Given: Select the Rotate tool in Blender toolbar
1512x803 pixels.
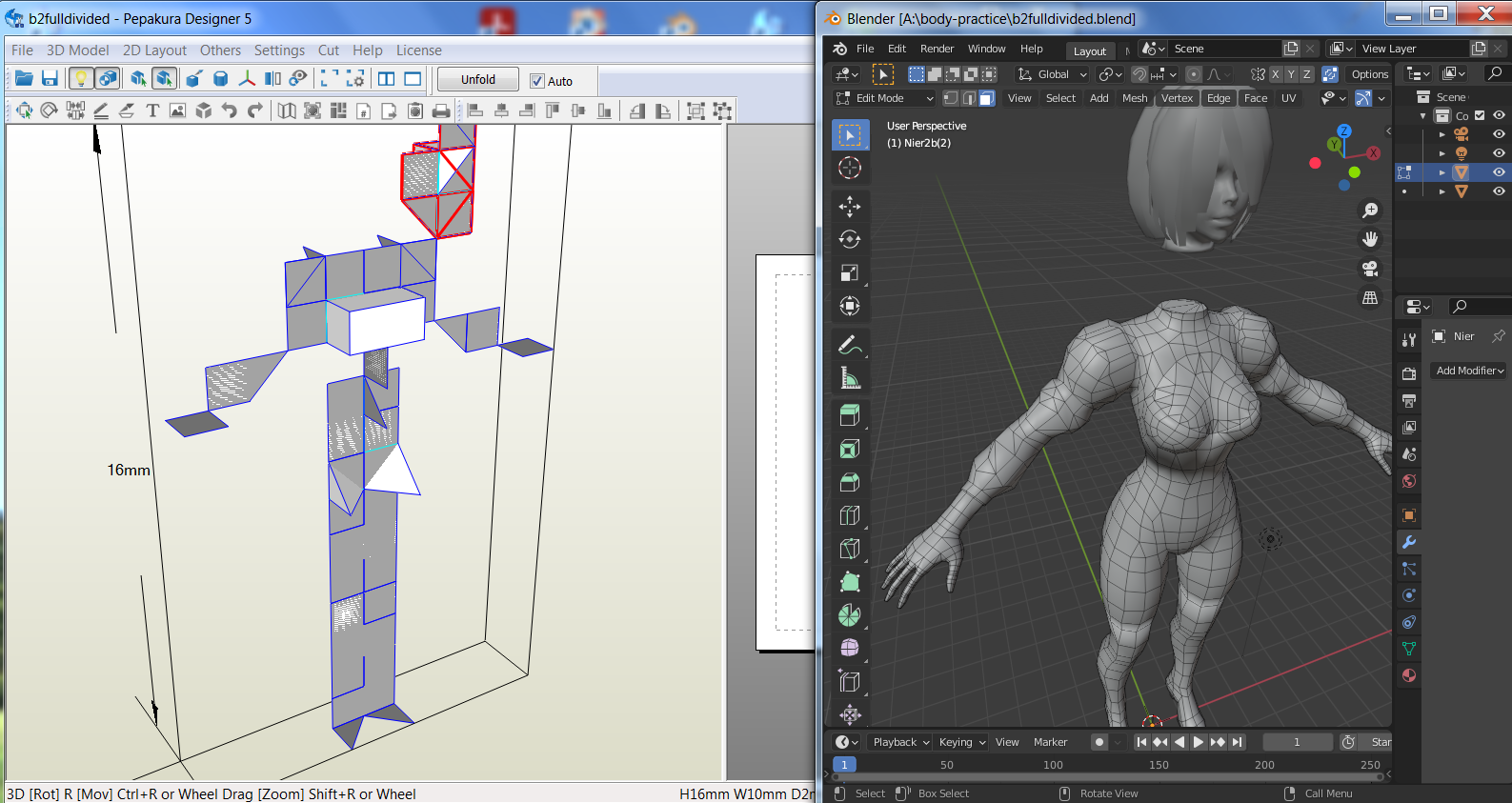Looking at the screenshot, I should click(850, 239).
